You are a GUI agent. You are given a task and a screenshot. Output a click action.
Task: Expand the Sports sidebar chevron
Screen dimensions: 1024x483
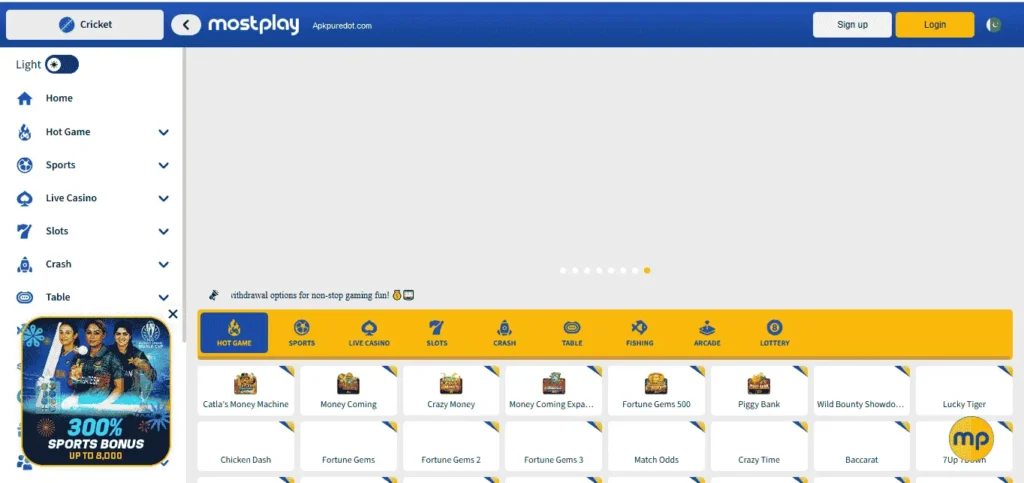pyautogui.click(x=163, y=165)
